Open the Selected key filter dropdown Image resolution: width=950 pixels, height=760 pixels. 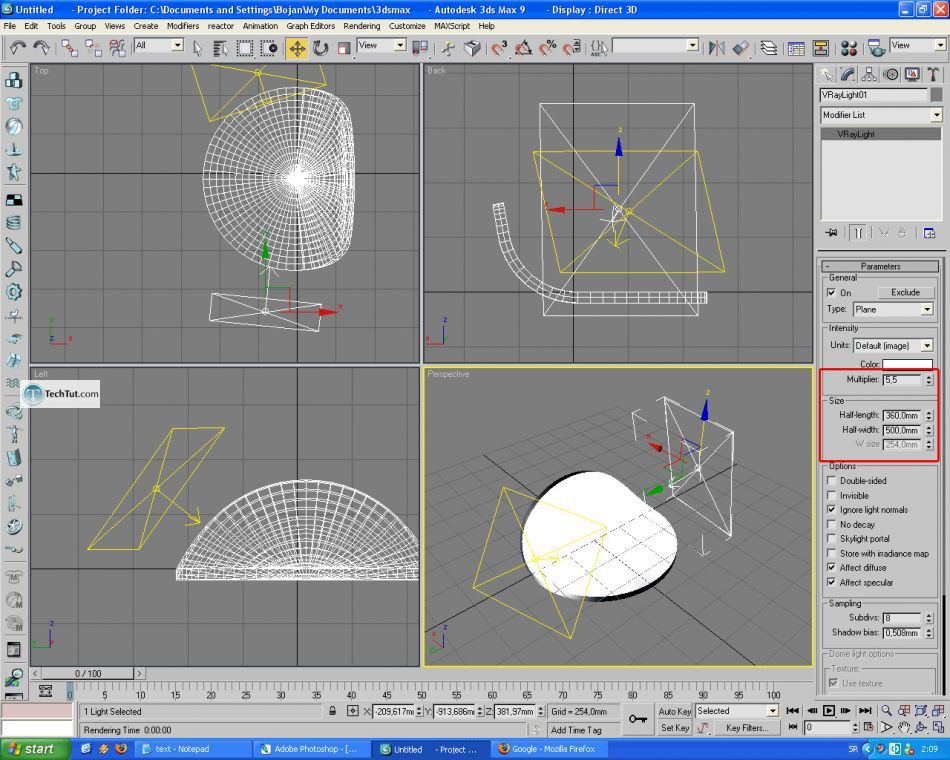(737, 711)
